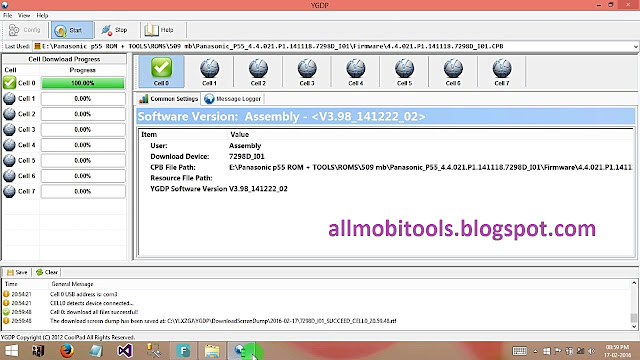Click Cell 7 globe icon in progress list

(9, 191)
